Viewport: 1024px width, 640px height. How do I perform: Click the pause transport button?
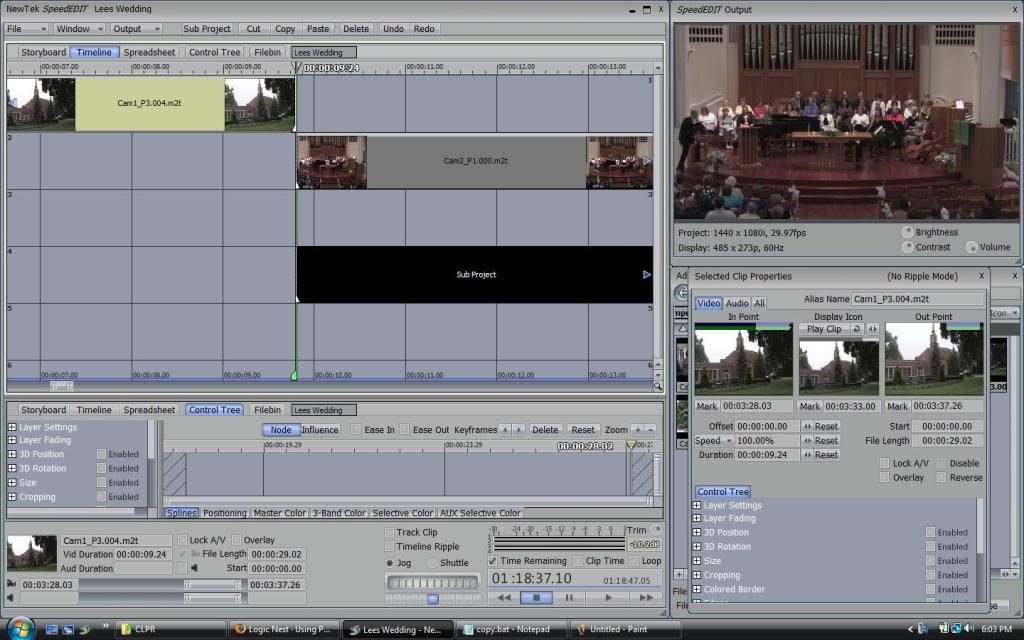click(x=569, y=598)
